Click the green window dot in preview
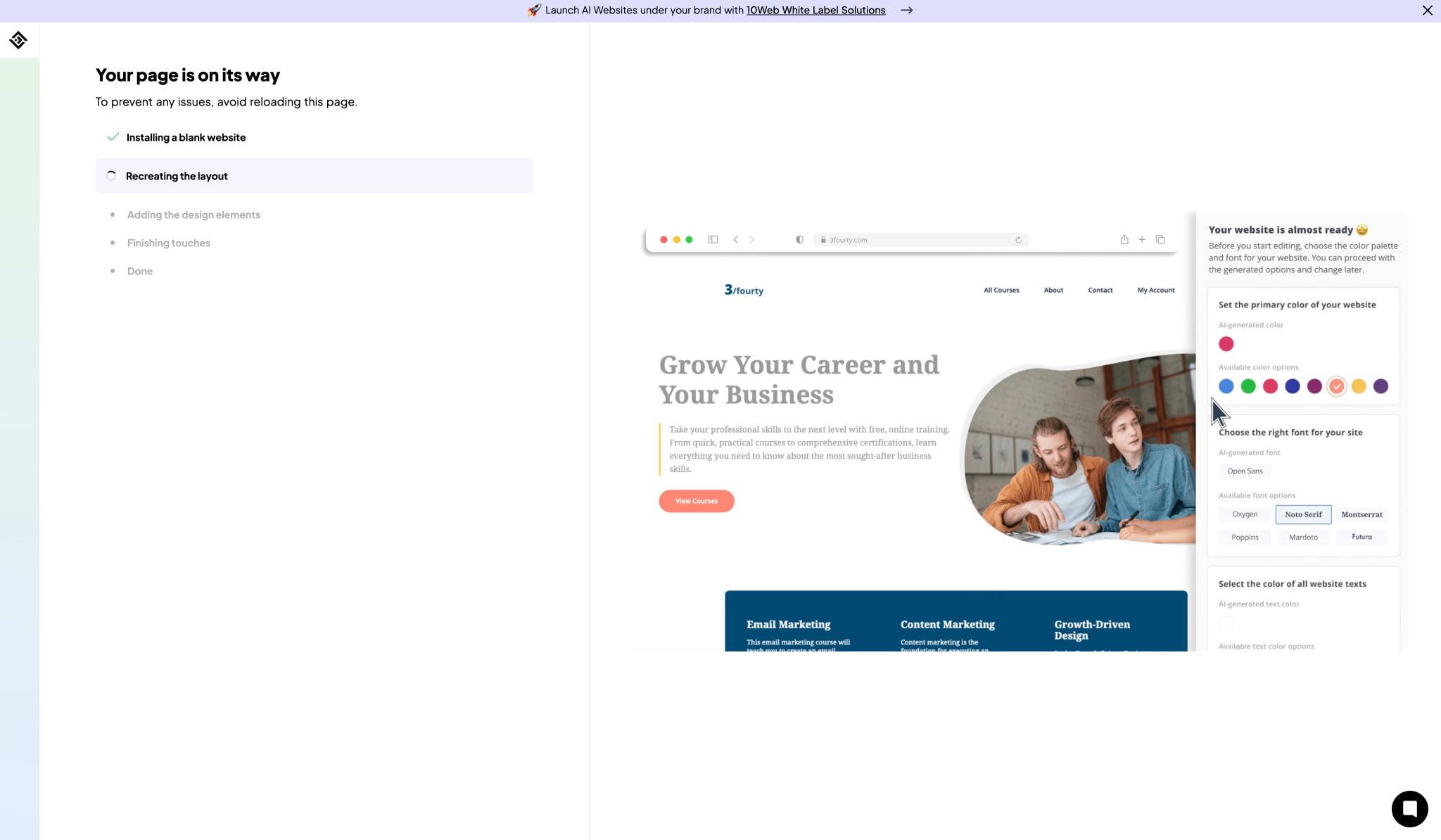The width and height of the screenshot is (1441, 840). pos(689,240)
